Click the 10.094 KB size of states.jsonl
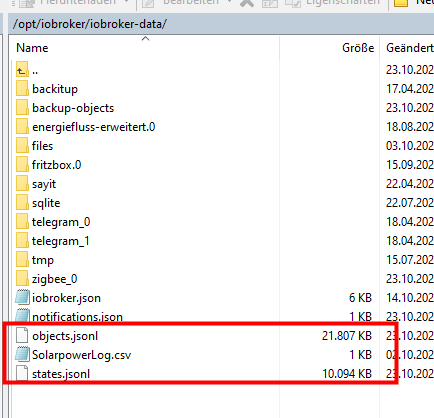 click(x=347, y=374)
